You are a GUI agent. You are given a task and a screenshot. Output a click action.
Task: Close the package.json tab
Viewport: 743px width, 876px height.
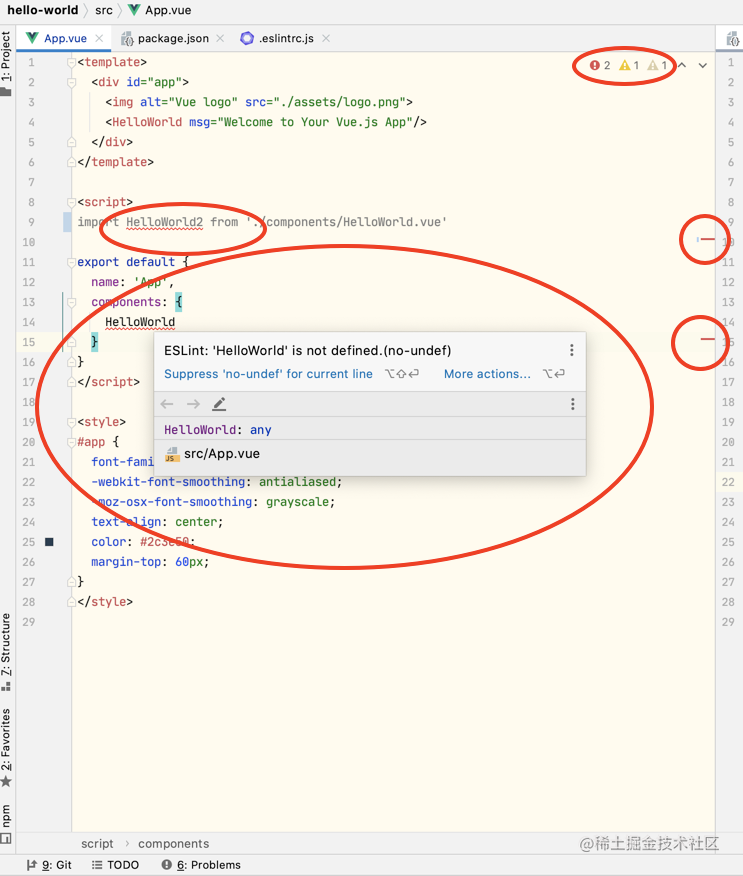(220, 38)
